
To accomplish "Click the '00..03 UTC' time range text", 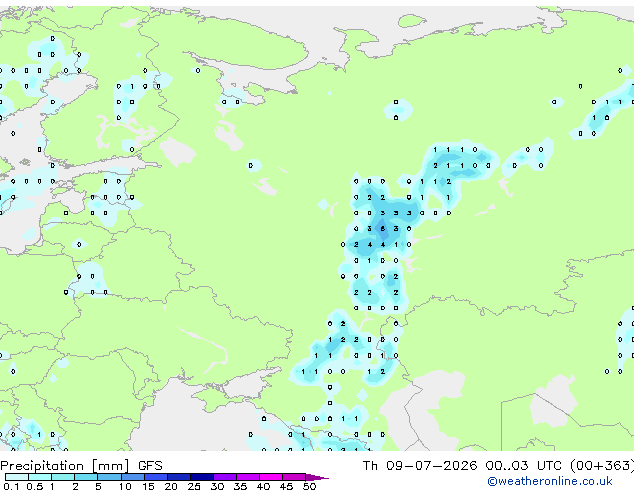I will (523, 466).
